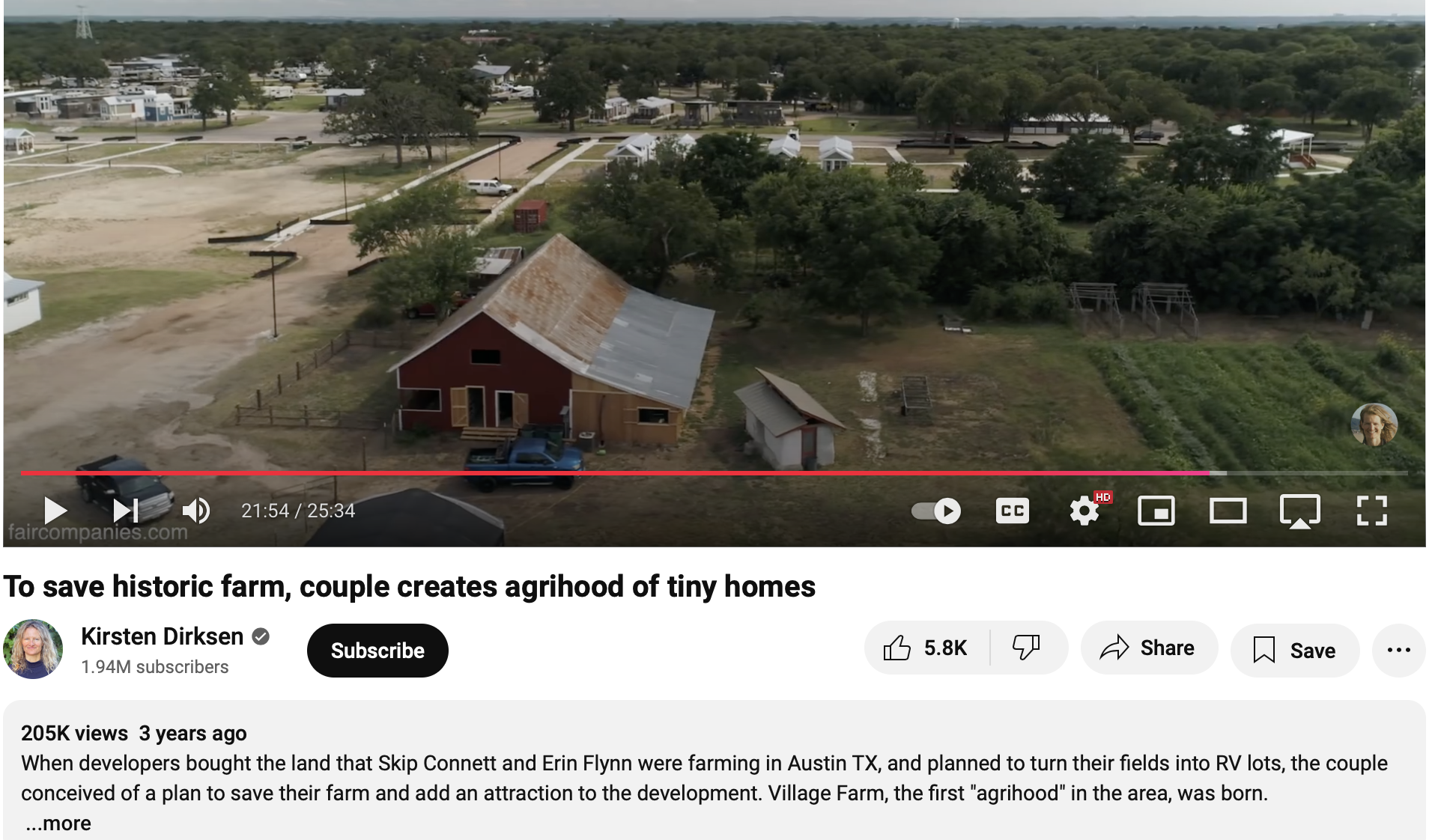Open the Kirsten Dirksen channel name link

pos(162,636)
